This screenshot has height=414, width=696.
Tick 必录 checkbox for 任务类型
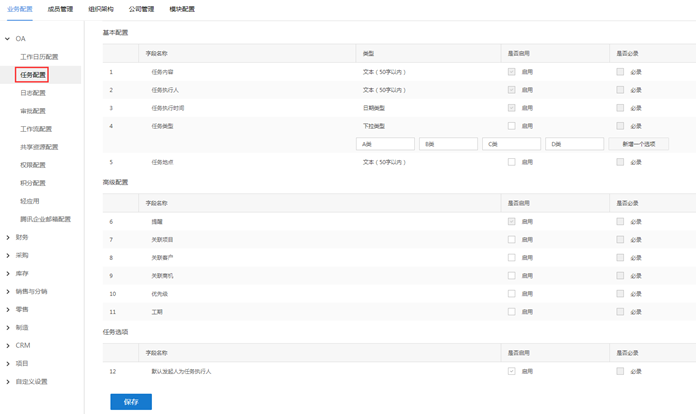pyautogui.click(x=620, y=126)
